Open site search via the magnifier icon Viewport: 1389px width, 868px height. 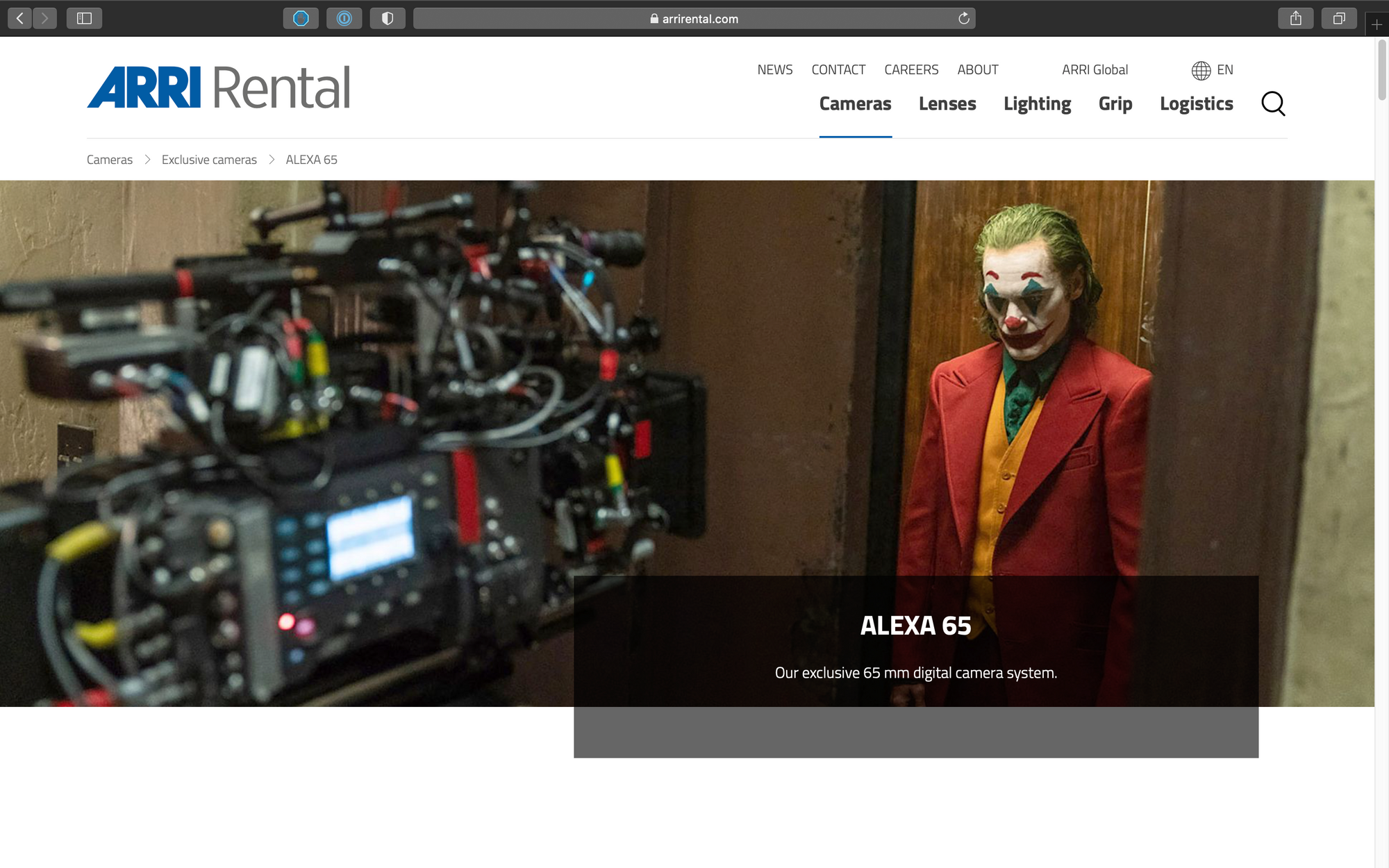(1273, 103)
